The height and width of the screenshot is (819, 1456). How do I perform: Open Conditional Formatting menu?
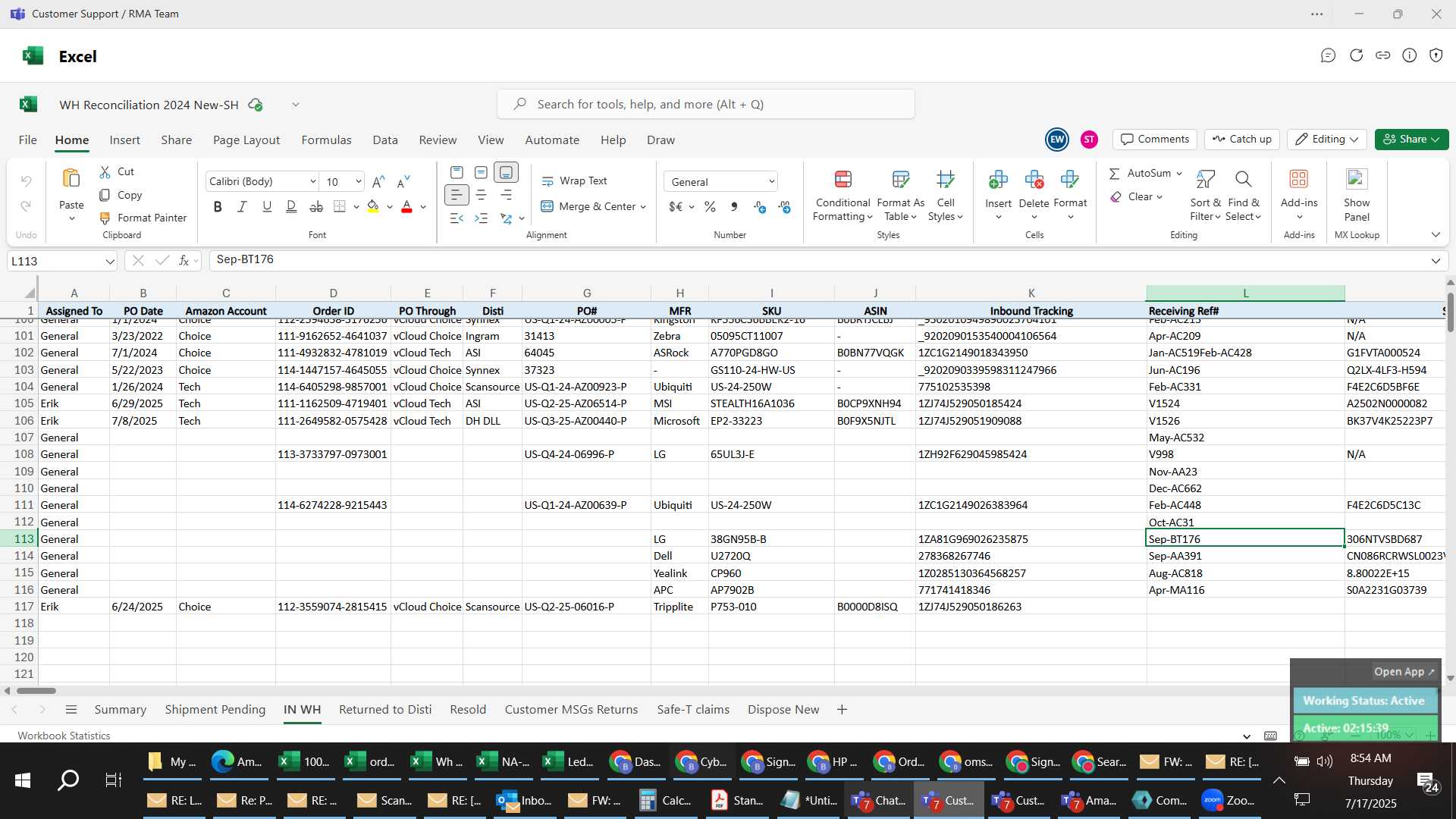843,196
